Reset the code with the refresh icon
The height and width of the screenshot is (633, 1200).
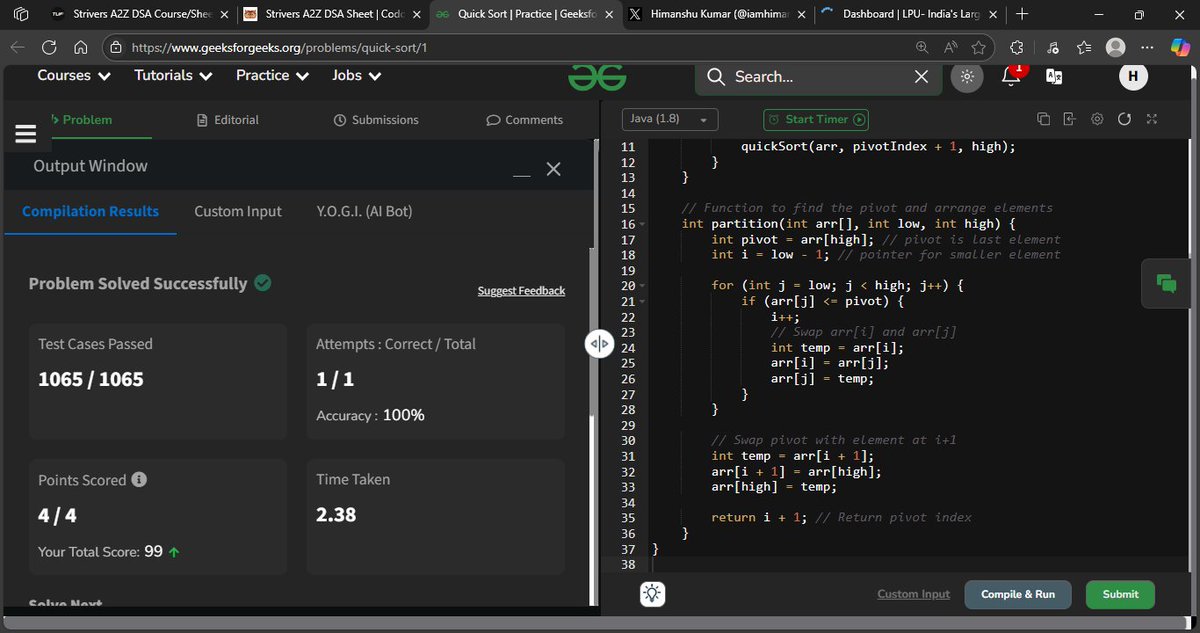click(1124, 119)
